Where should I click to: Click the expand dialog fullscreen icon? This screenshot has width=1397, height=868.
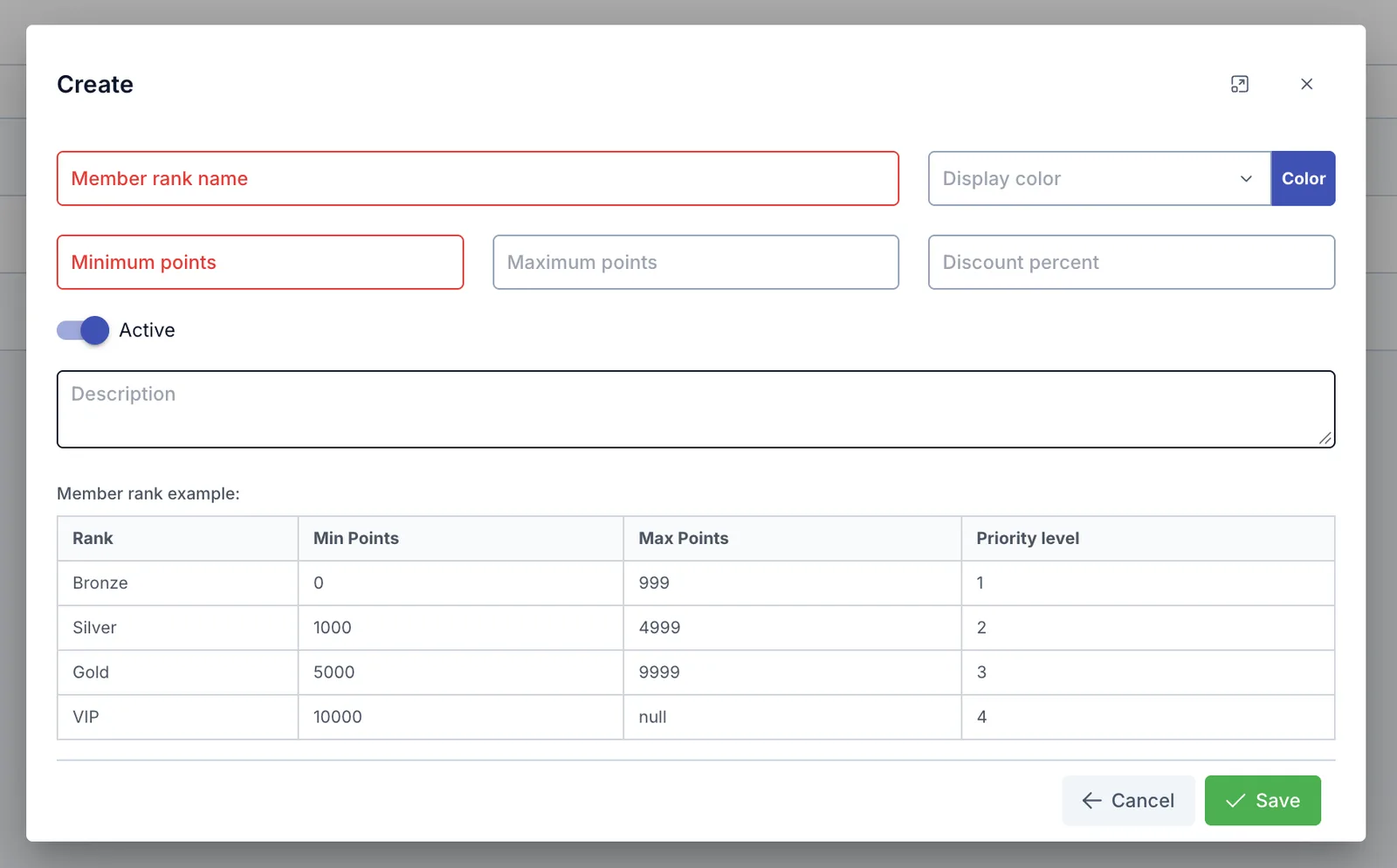[1239, 84]
